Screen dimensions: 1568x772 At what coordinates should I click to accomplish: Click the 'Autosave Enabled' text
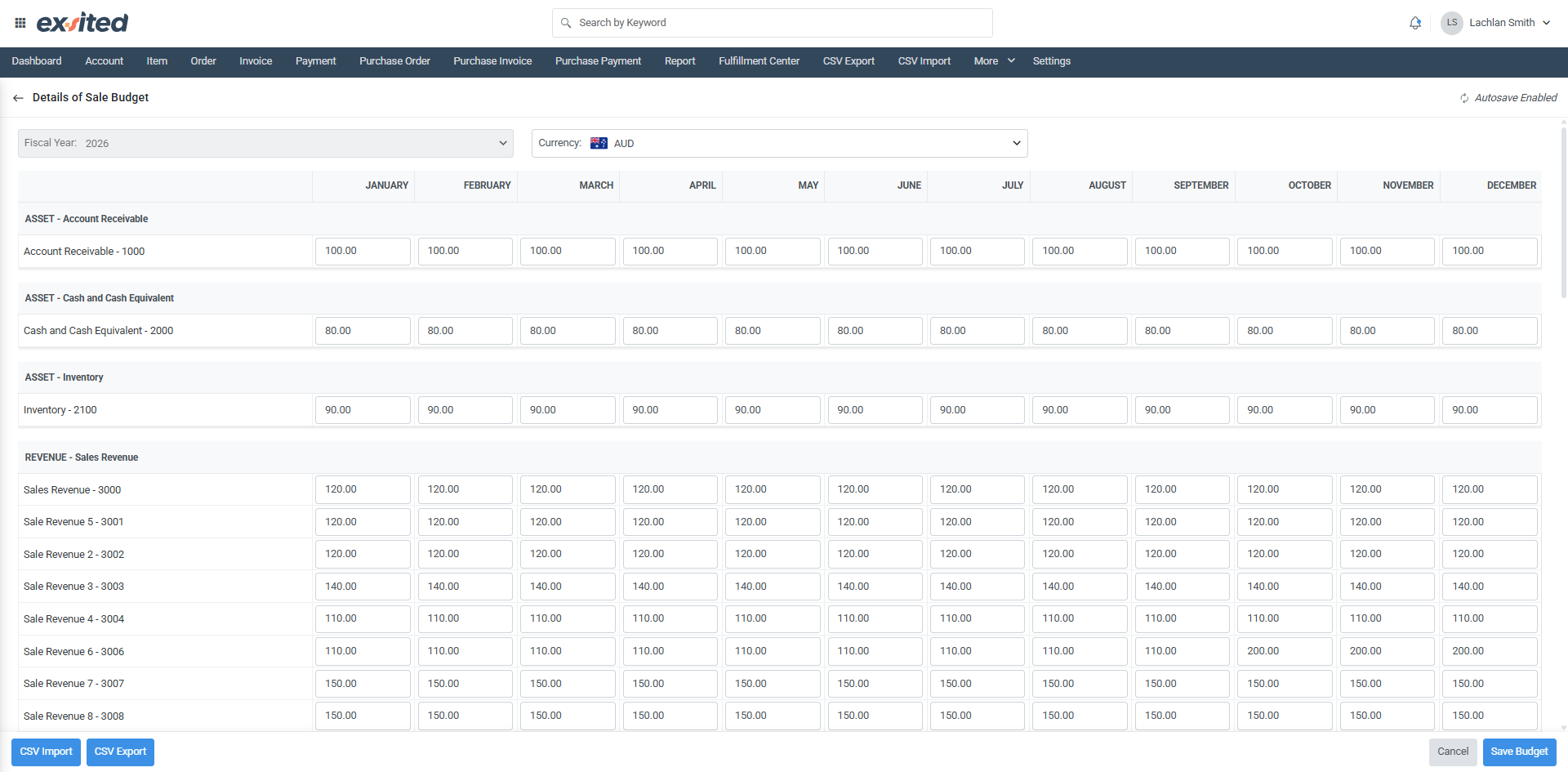click(x=1516, y=98)
